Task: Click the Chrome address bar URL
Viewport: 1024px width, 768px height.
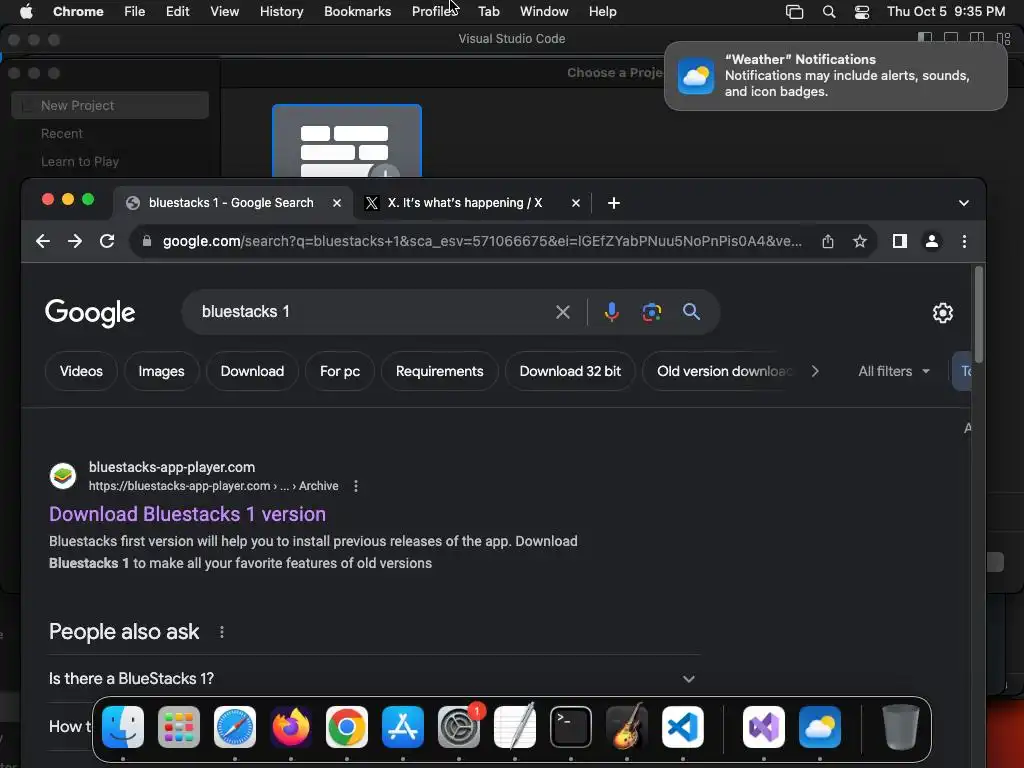Action: click(x=482, y=241)
